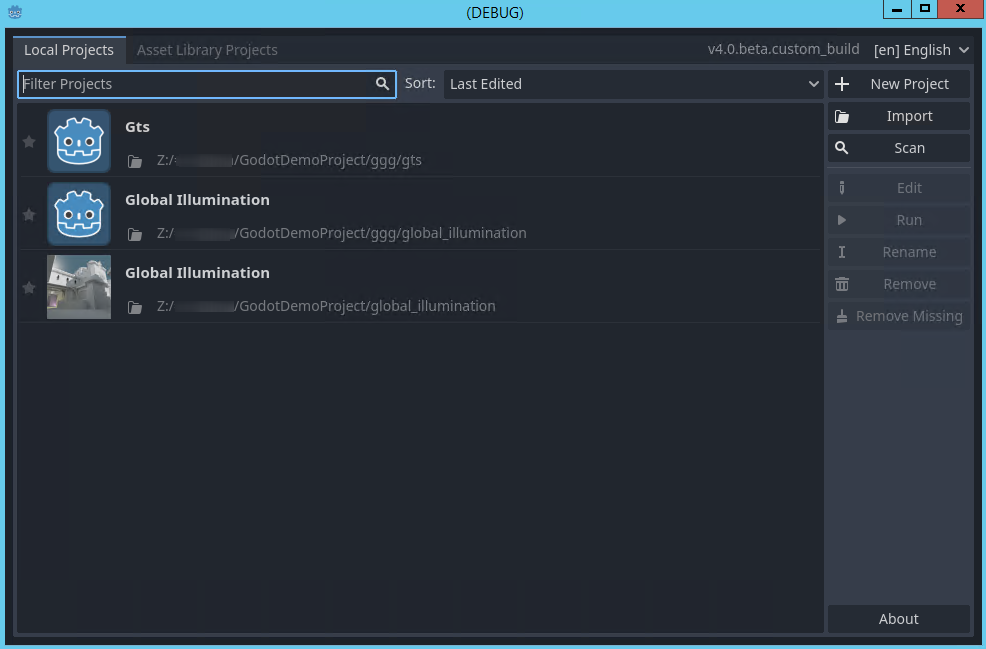Expand the Sort dropdown chevron arrow
Viewport: 986px width, 649px height.
(813, 84)
